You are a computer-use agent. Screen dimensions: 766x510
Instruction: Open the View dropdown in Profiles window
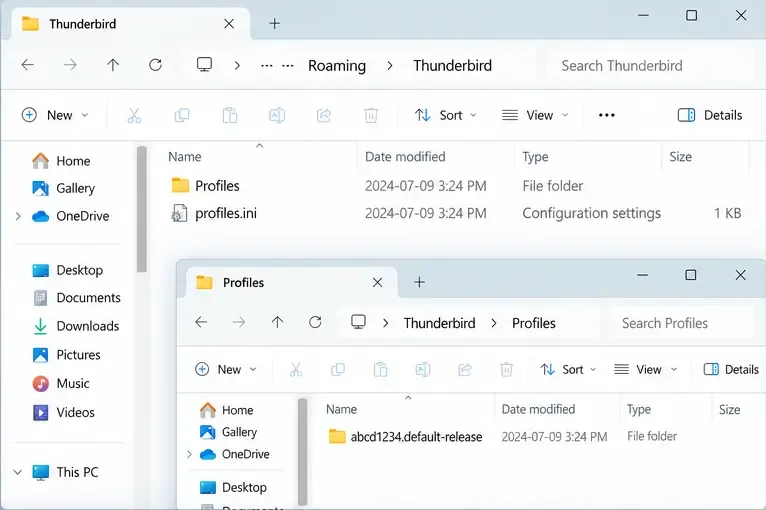click(x=645, y=369)
